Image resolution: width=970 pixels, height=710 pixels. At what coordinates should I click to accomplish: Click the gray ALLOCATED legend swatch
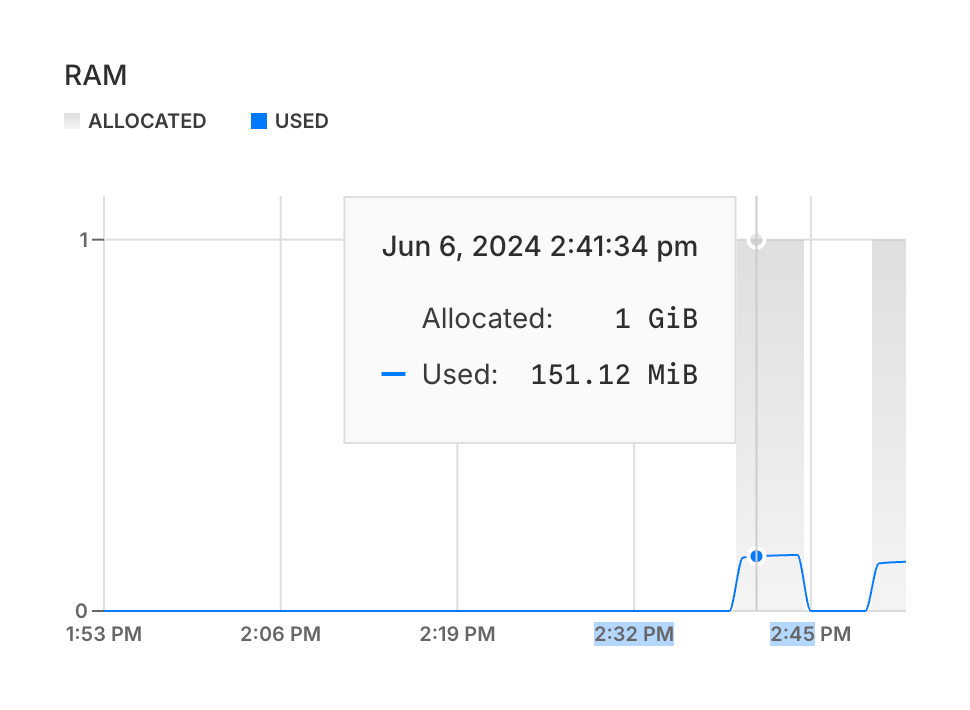[x=71, y=121]
